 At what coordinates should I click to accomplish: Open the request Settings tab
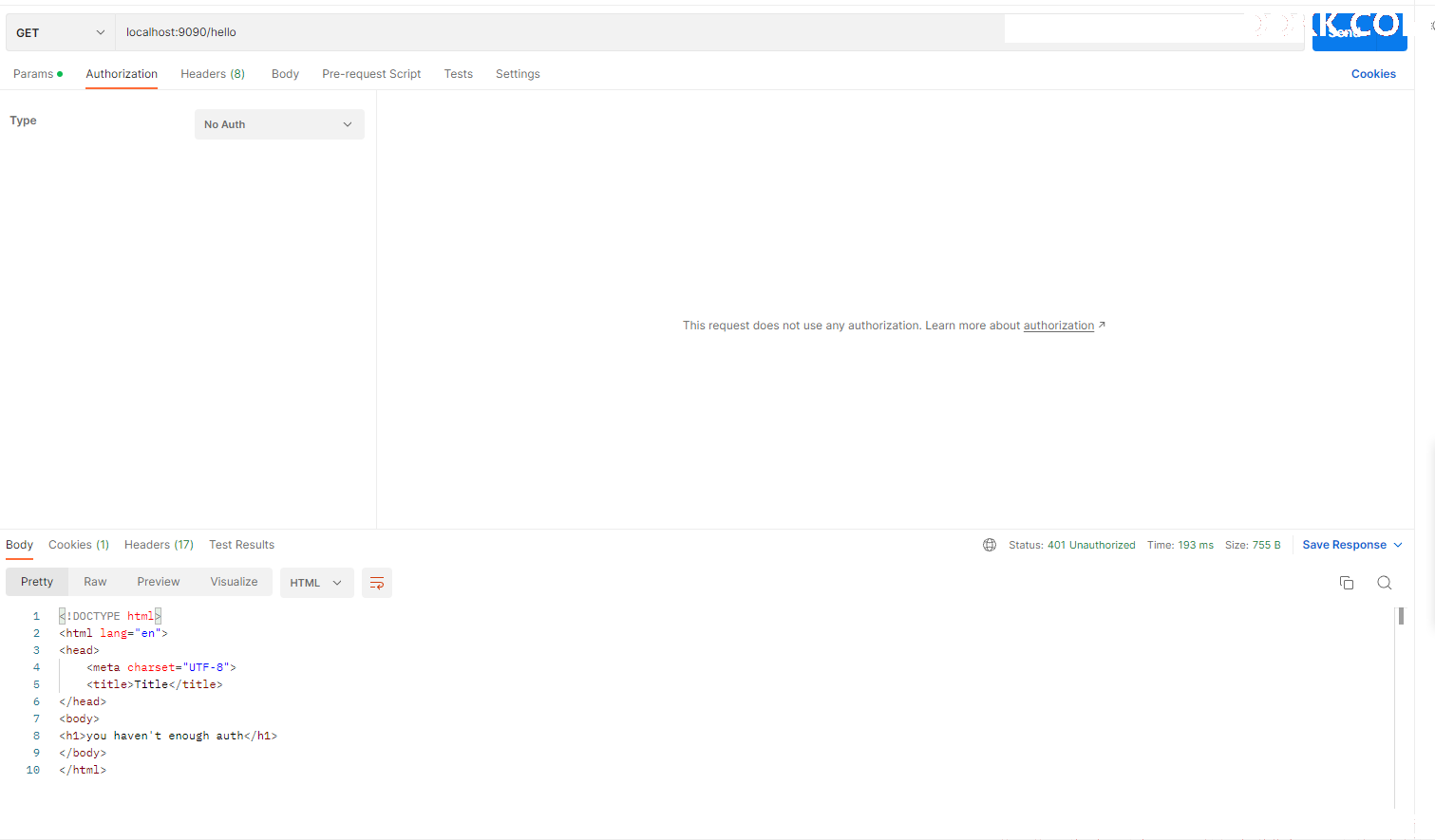pyautogui.click(x=518, y=74)
